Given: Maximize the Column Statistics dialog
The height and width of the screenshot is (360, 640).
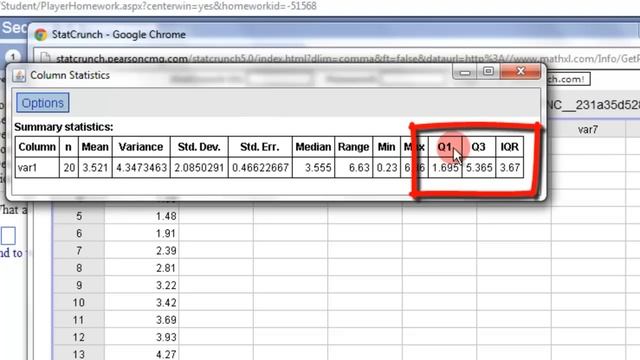Looking at the screenshot, I should click(488, 72).
